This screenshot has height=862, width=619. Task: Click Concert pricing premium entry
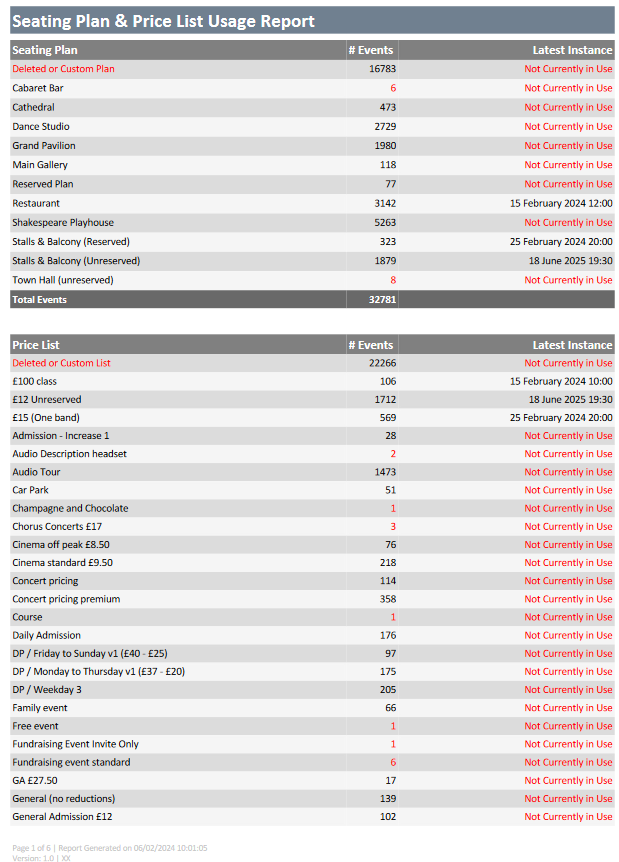click(66, 599)
